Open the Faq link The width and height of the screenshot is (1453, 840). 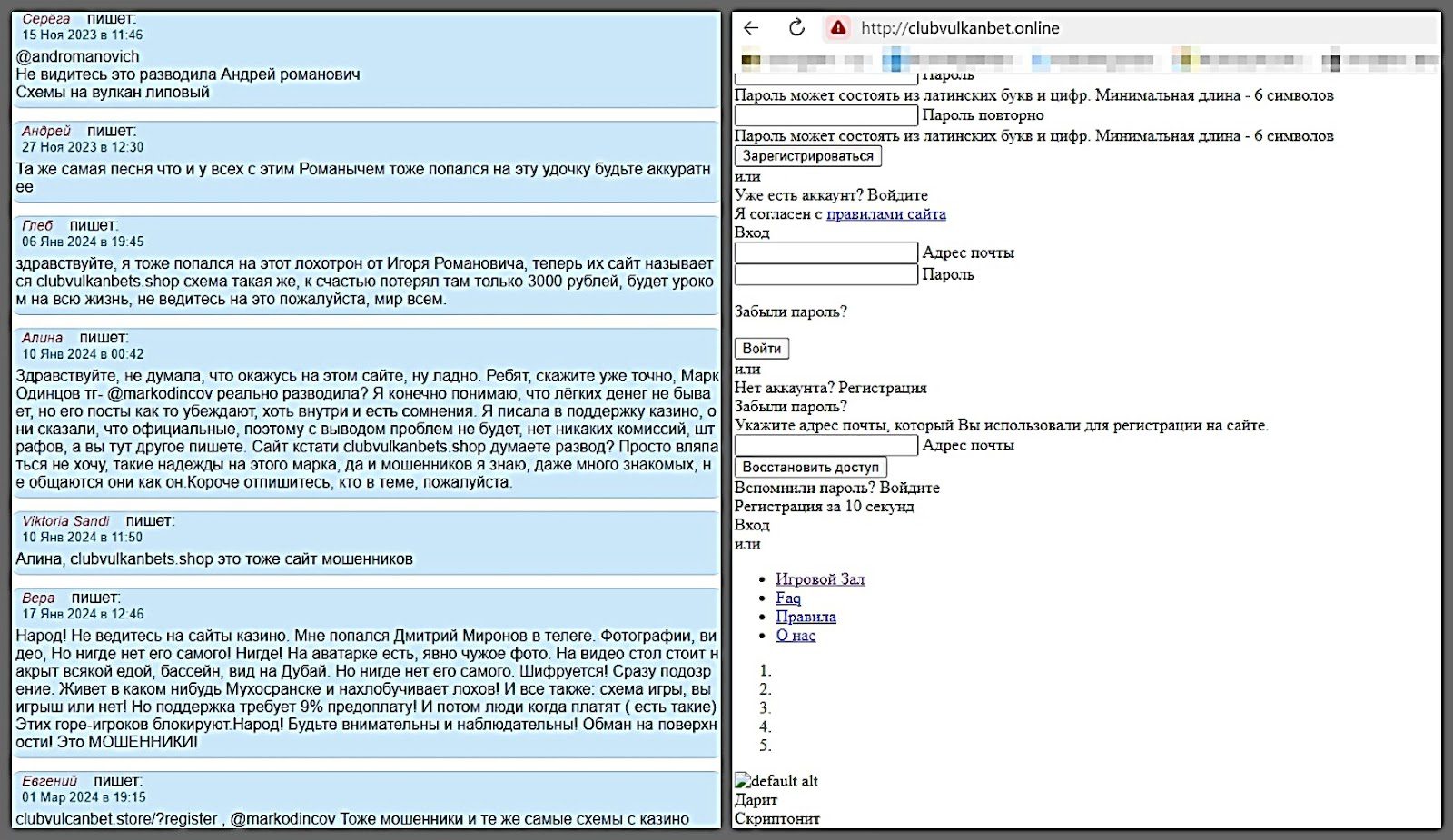point(788,598)
